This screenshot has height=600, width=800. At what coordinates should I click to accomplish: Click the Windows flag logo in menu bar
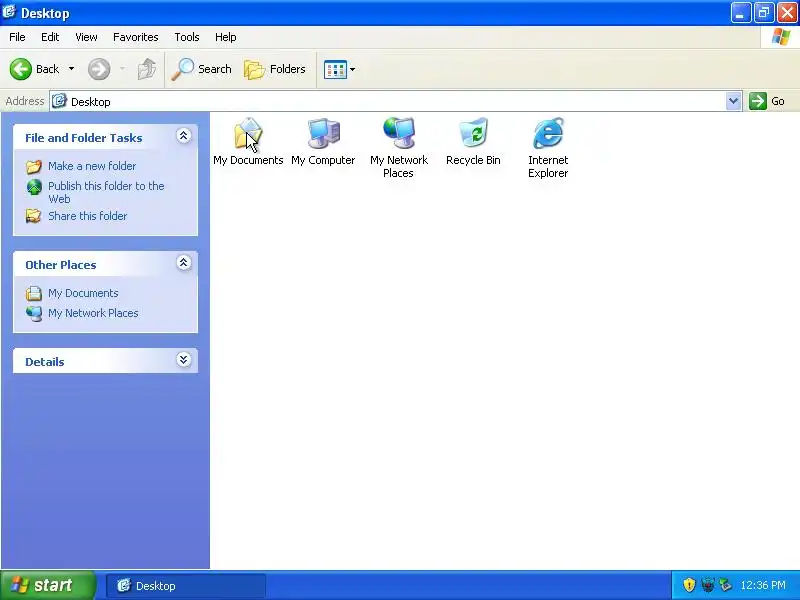[x=781, y=37]
